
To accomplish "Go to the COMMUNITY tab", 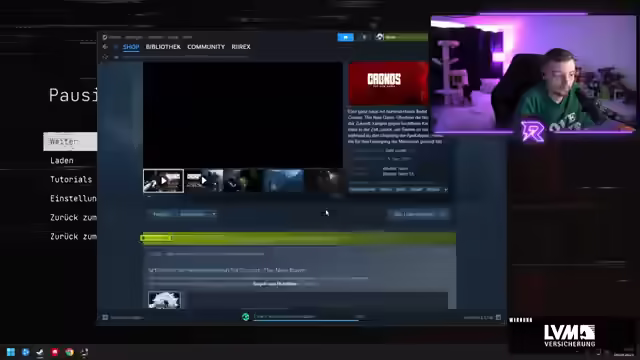I will pos(206,47).
